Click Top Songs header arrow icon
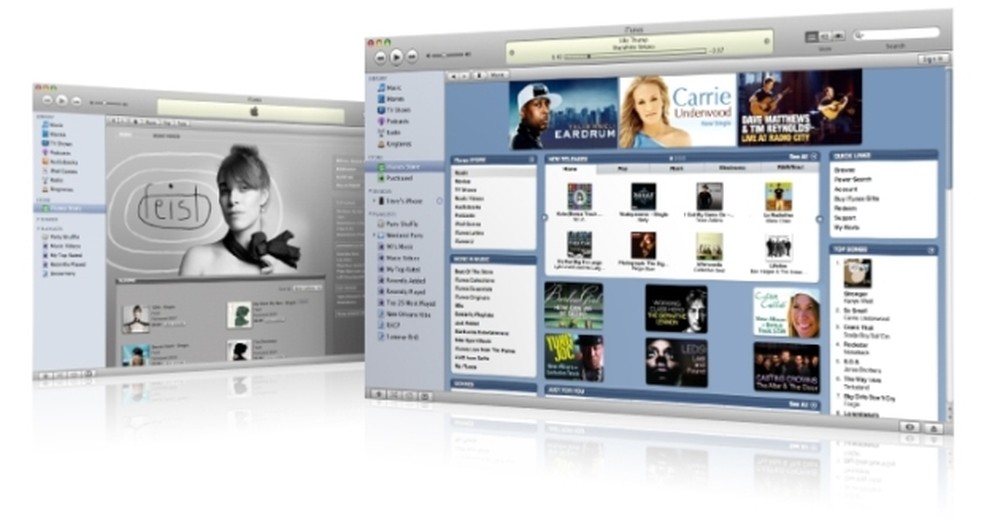 tap(931, 250)
